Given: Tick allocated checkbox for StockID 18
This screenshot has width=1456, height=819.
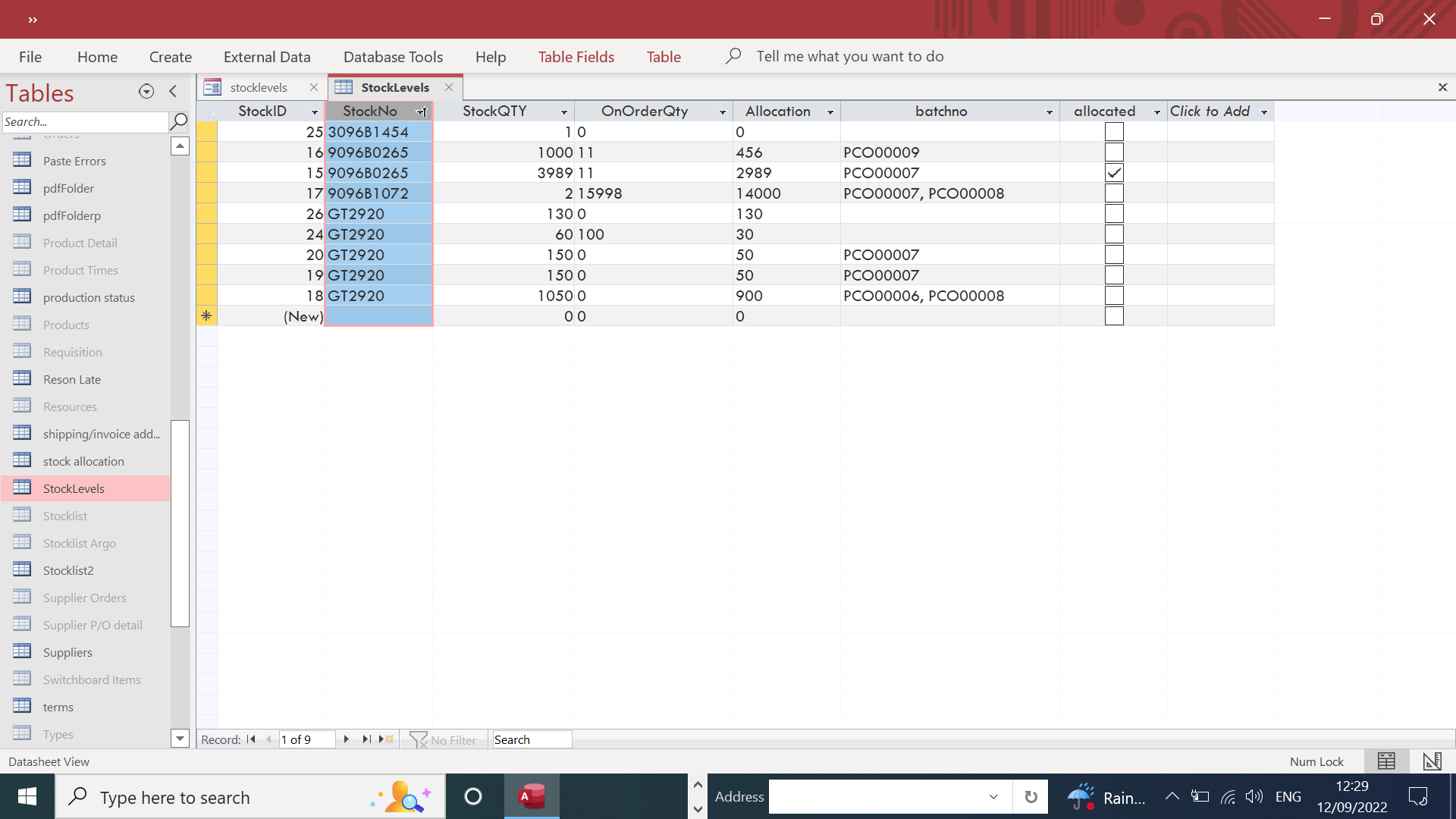Looking at the screenshot, I should pos(1113,296).
